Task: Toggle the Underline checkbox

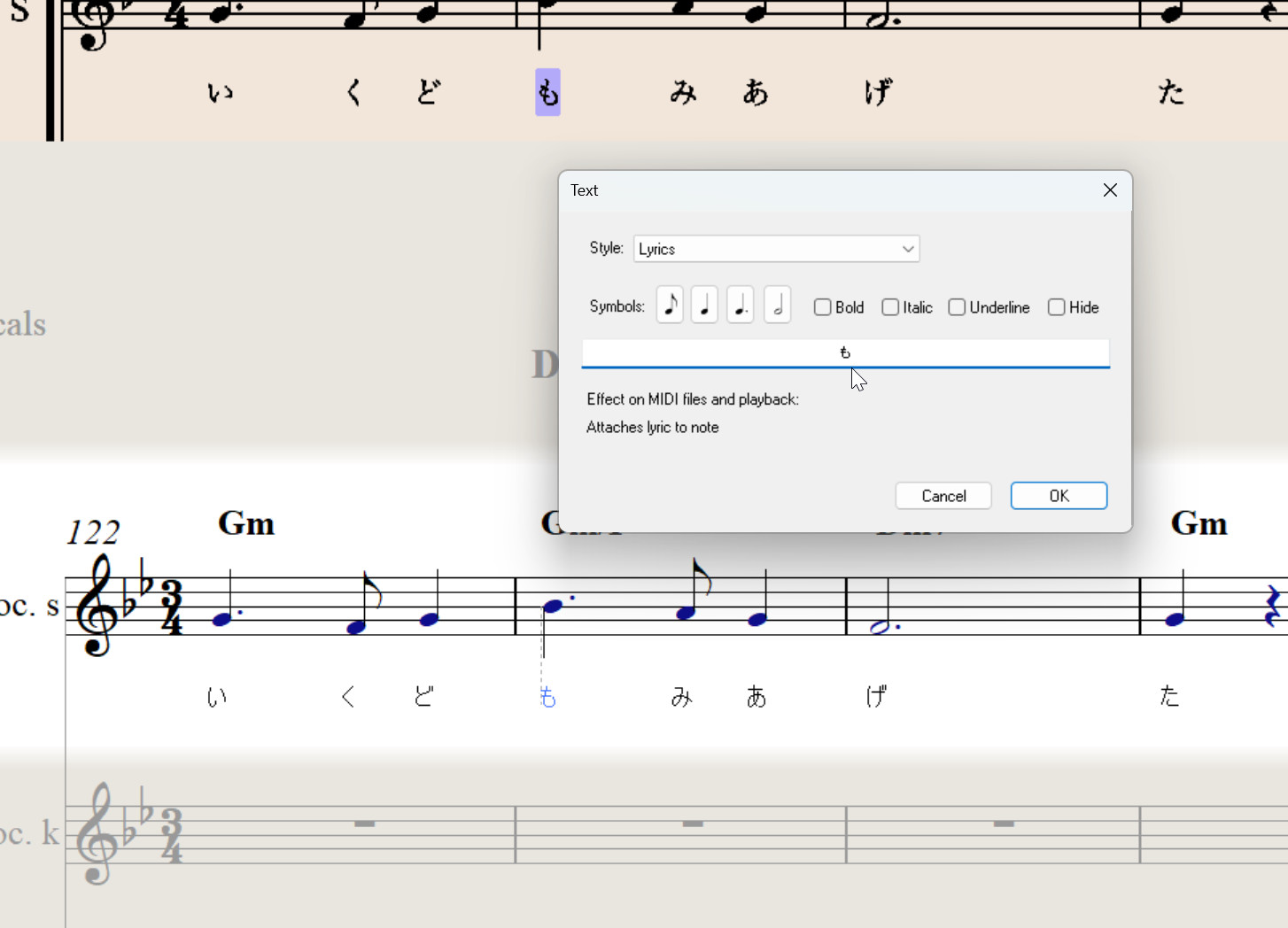Action: click(x=957, y=307)
